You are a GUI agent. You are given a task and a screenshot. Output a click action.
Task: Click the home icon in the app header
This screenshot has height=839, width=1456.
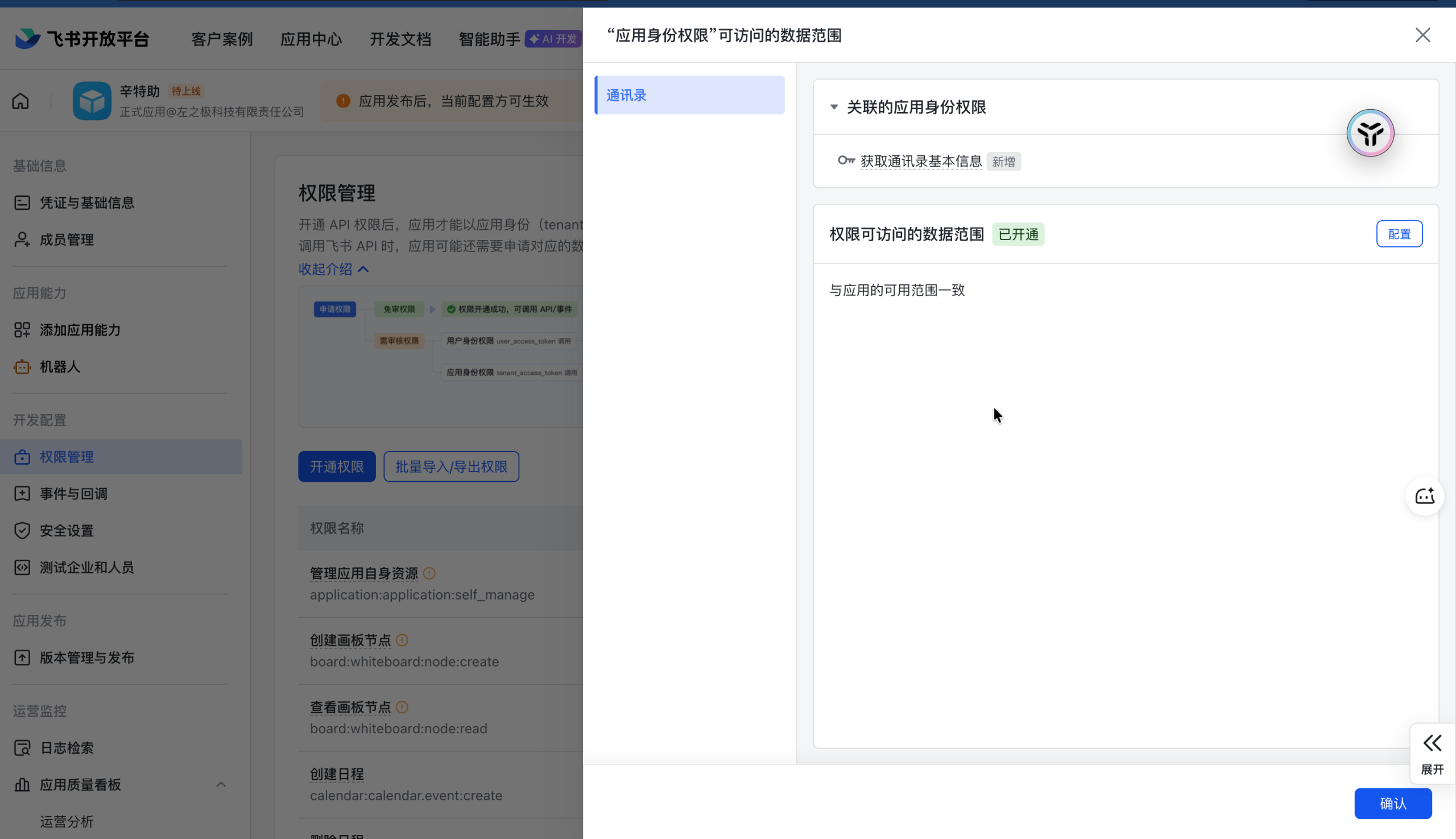pyautogui.click(x=20, y=101)
